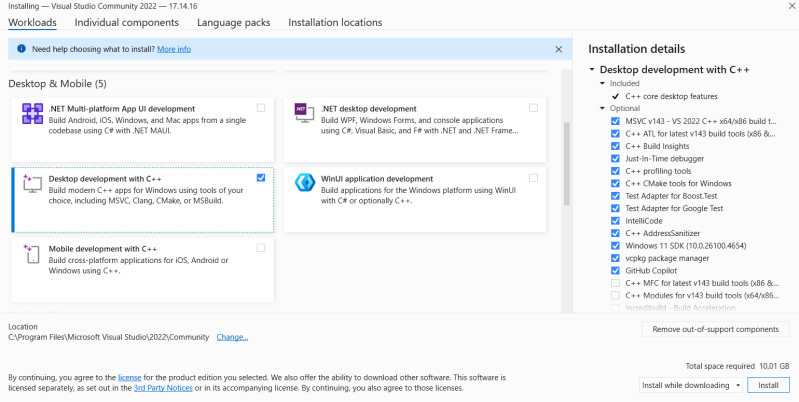Screen dimensions: 799x402
Task: Collapse the Optional components section
Action: pos(603,108)
